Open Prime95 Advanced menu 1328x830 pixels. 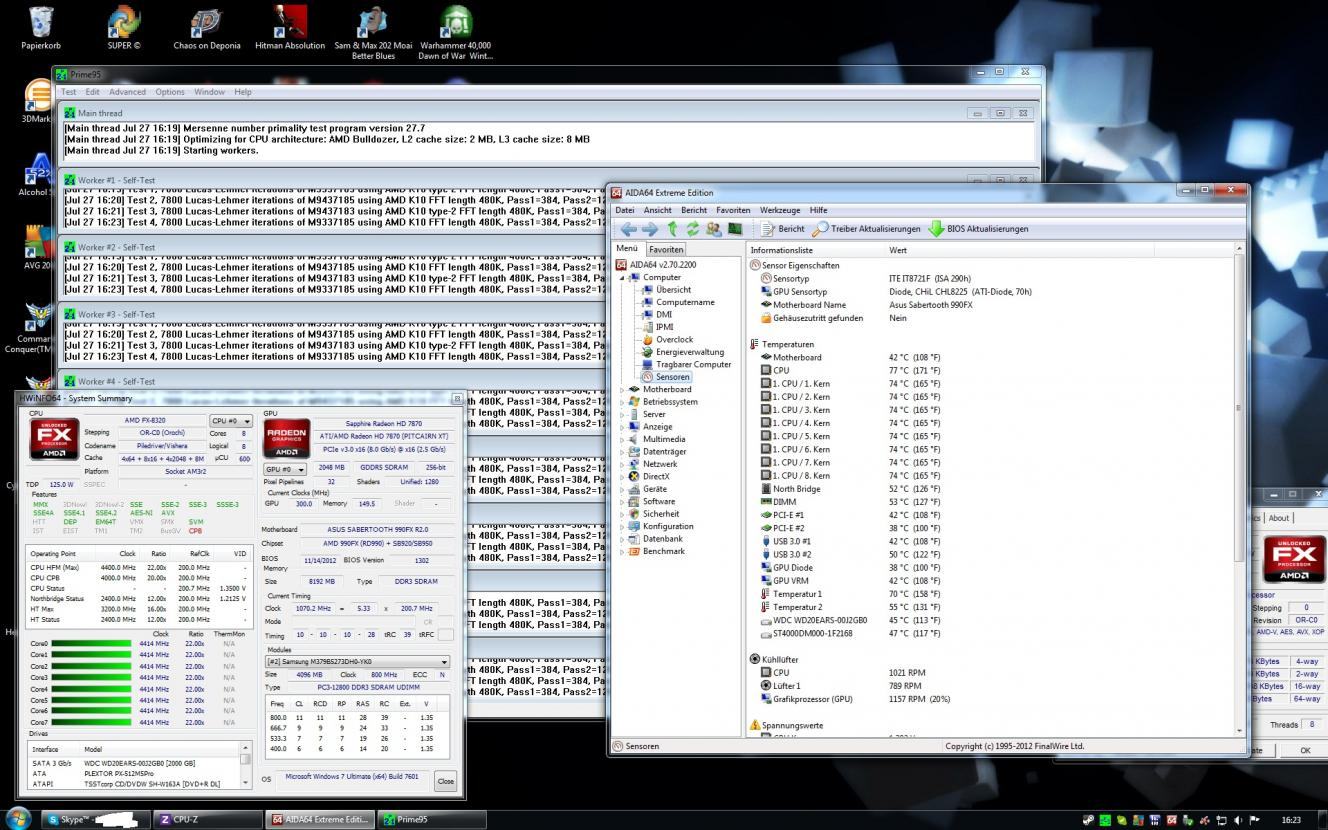pos(127,92)
